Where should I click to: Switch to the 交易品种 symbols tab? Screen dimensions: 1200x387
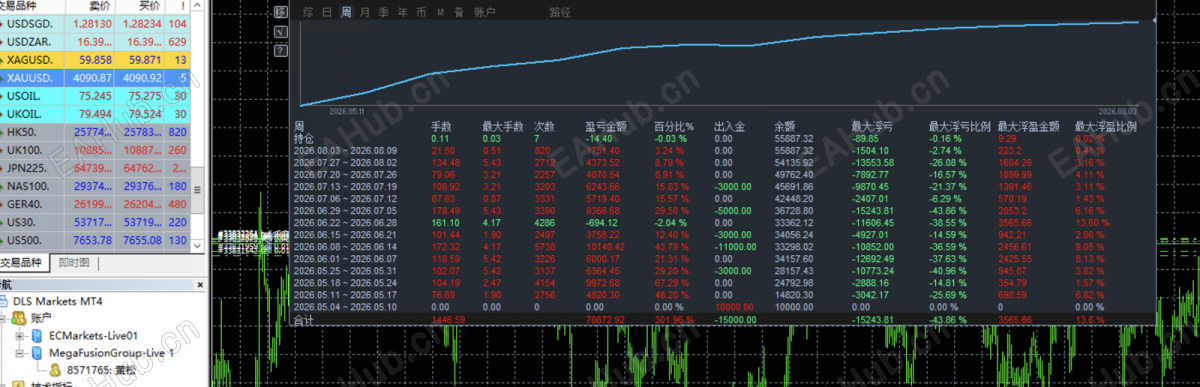tap(24, 263)
